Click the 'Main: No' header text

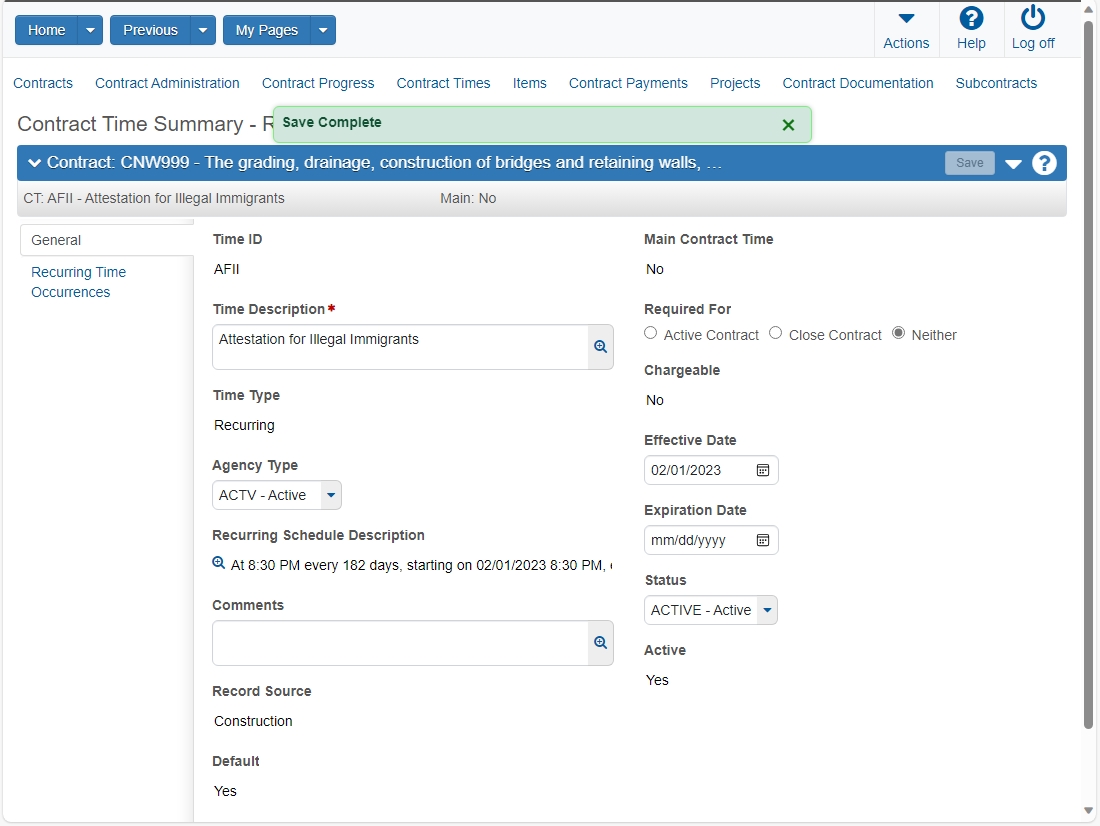click(x=468, y=199)
